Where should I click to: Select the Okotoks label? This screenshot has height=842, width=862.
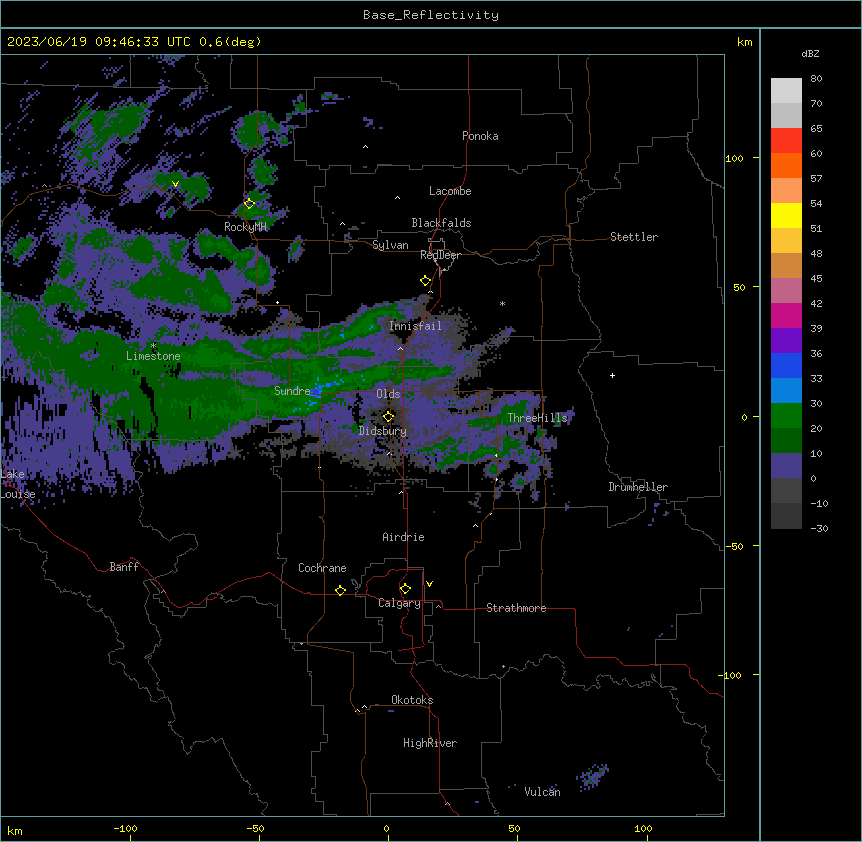pos(412,700)
